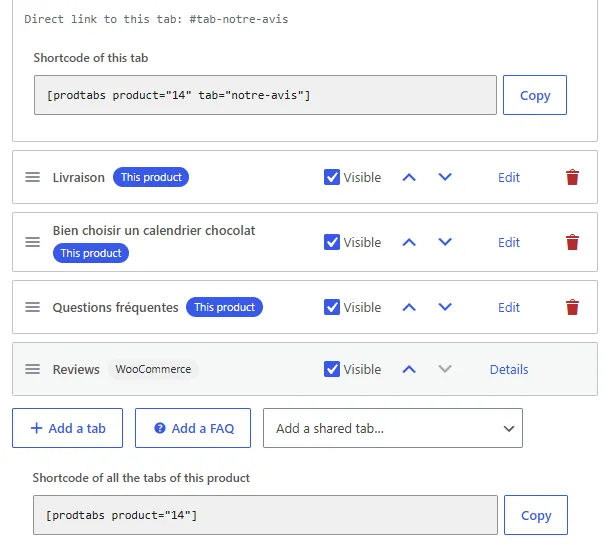The width and height of the screenshot is (610, 547).
Task: Select the Livraison tab title
Action: [79, 177]
